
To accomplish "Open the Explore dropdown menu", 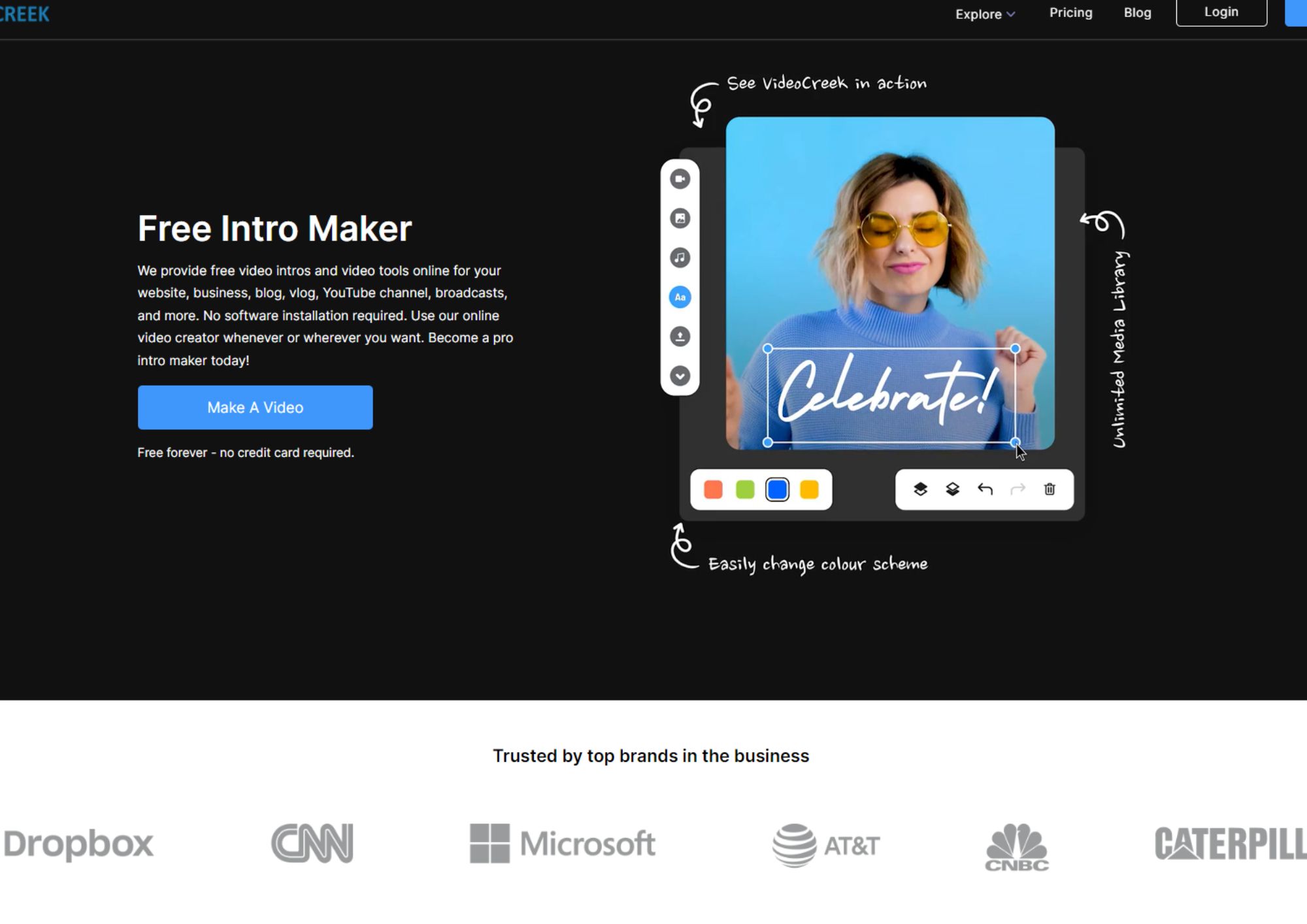I will (984, 14).
